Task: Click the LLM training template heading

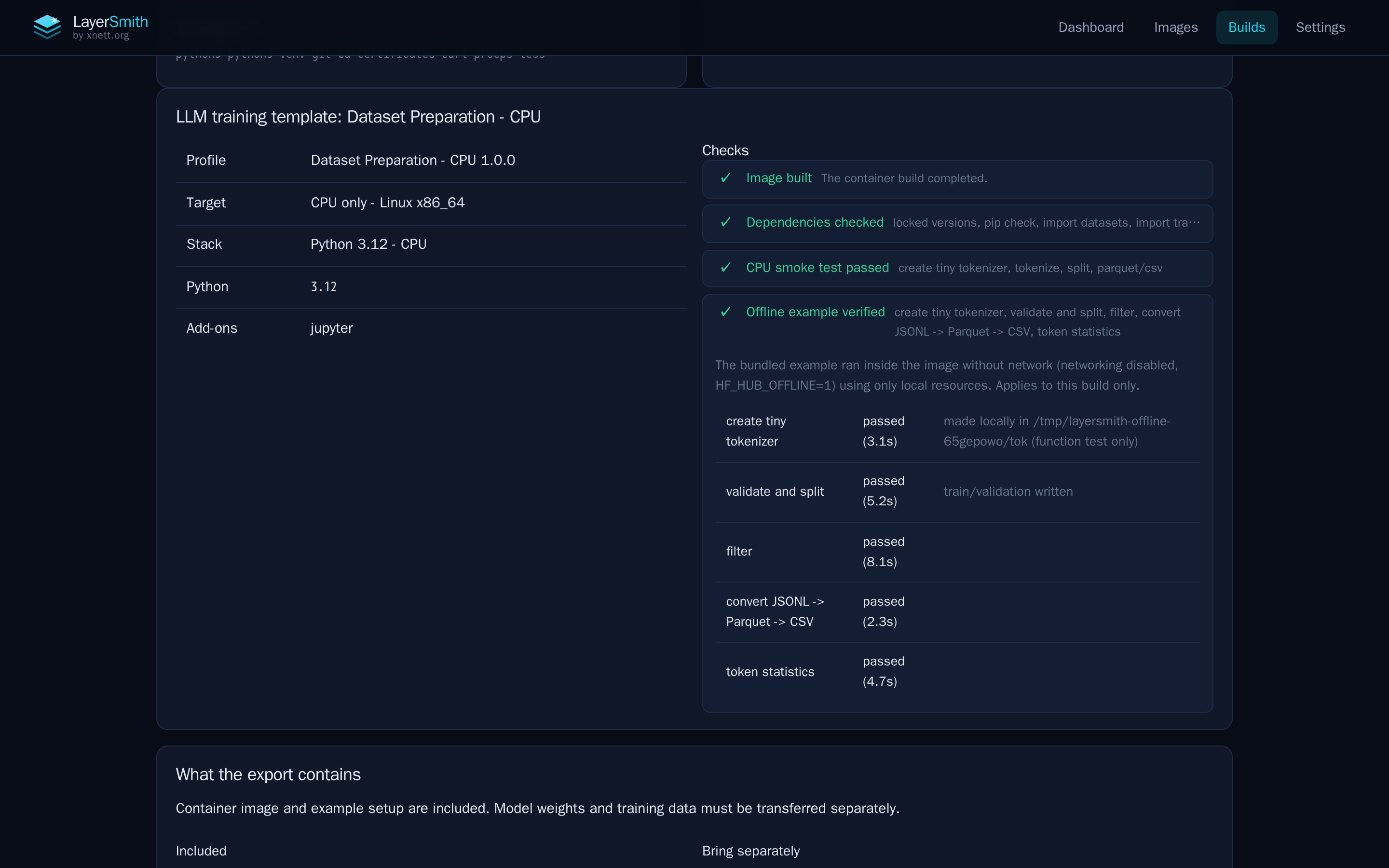Action: point(358,117)
